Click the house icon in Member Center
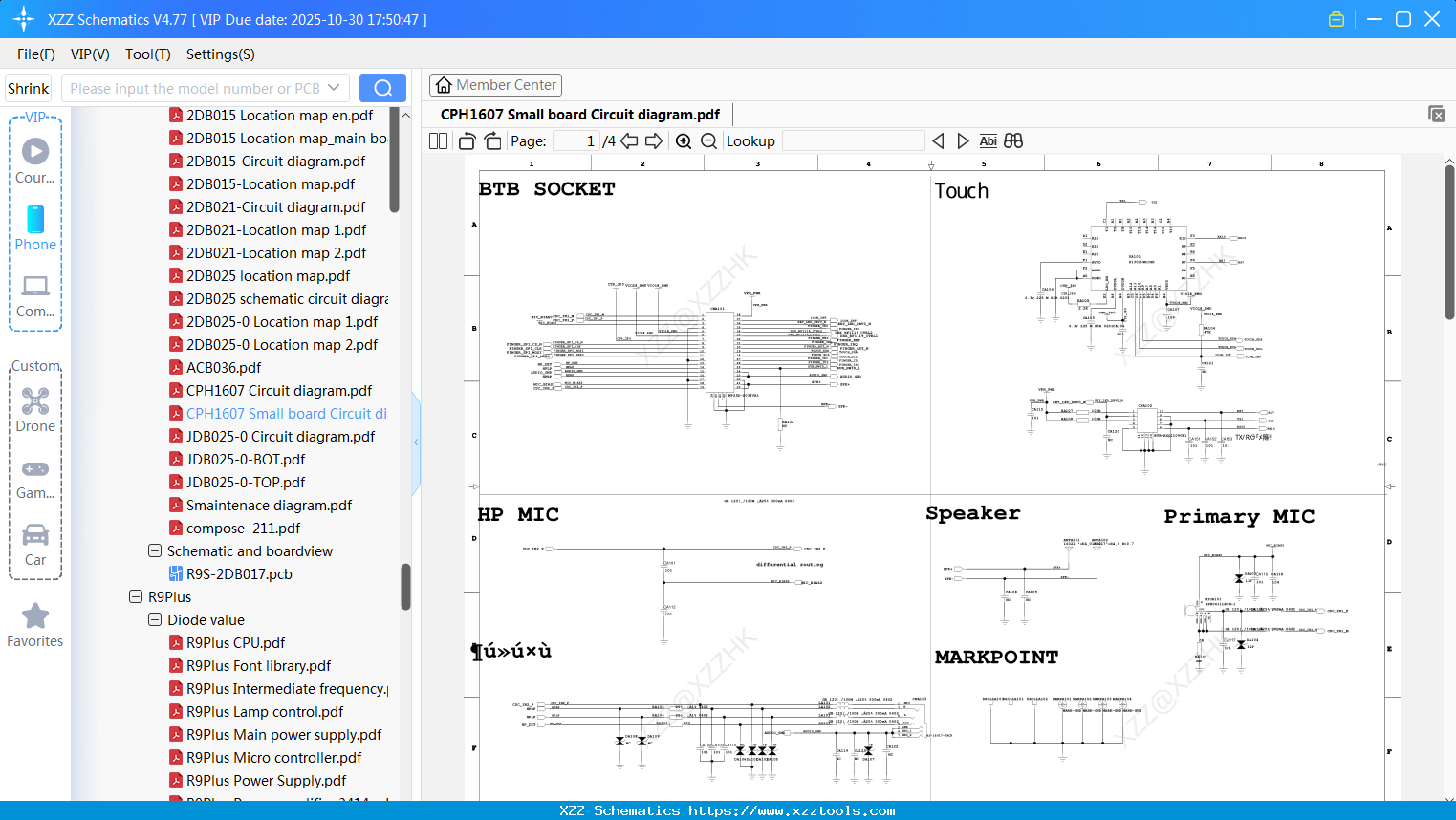The height and width of the screenshot is (820, 1456). pos(444,85)
